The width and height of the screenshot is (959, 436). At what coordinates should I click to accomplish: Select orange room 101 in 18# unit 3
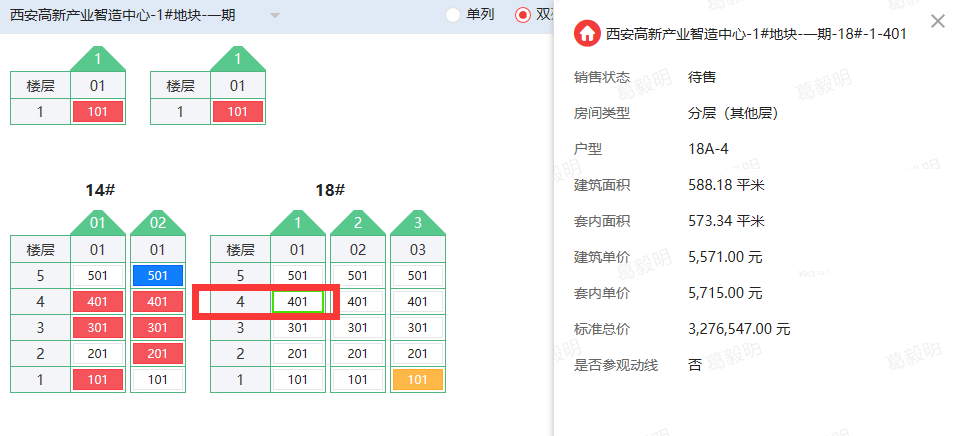pos(417,379)
